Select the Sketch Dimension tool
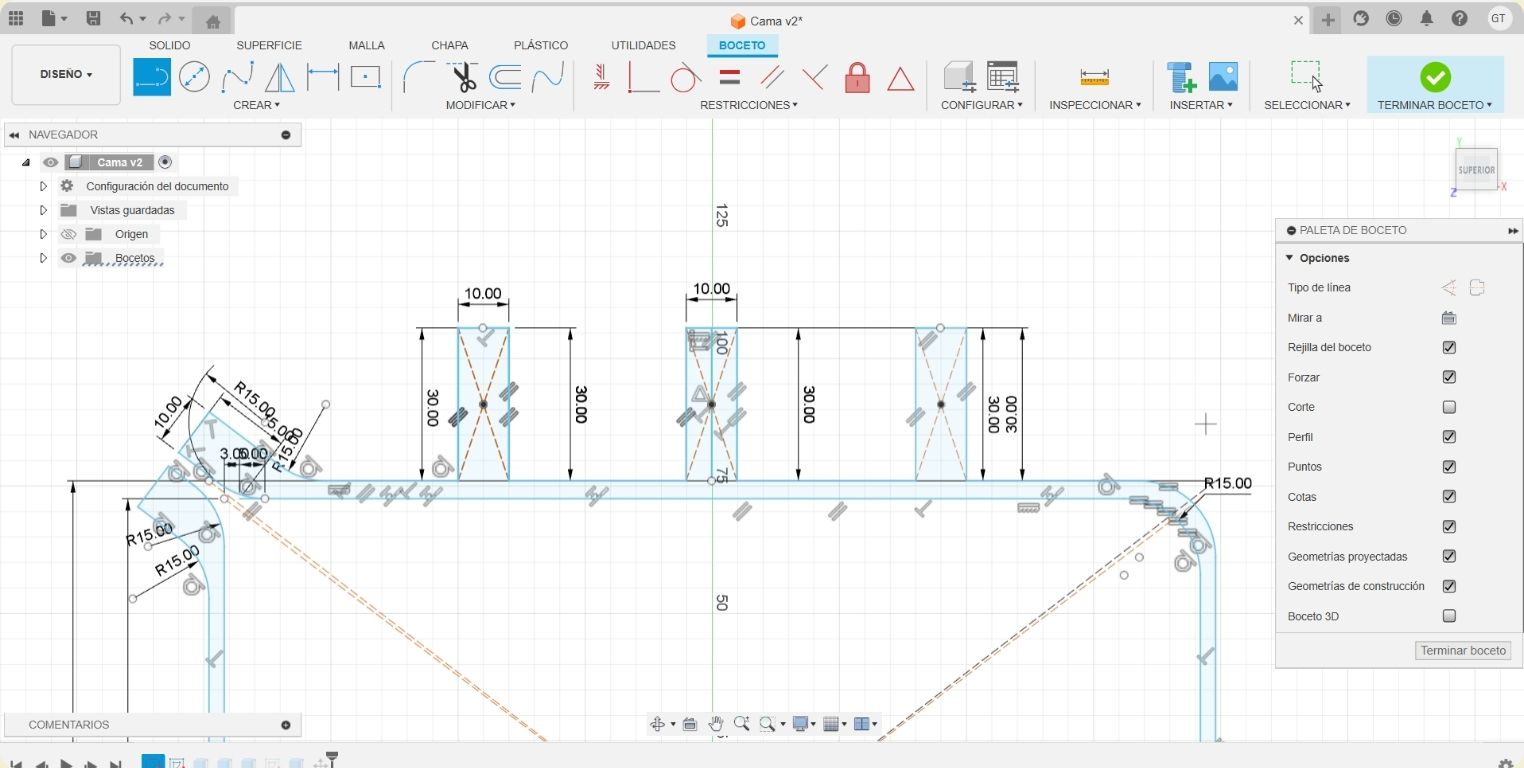The width and height of the screenshot is (1524, 768). coord(322,77)
